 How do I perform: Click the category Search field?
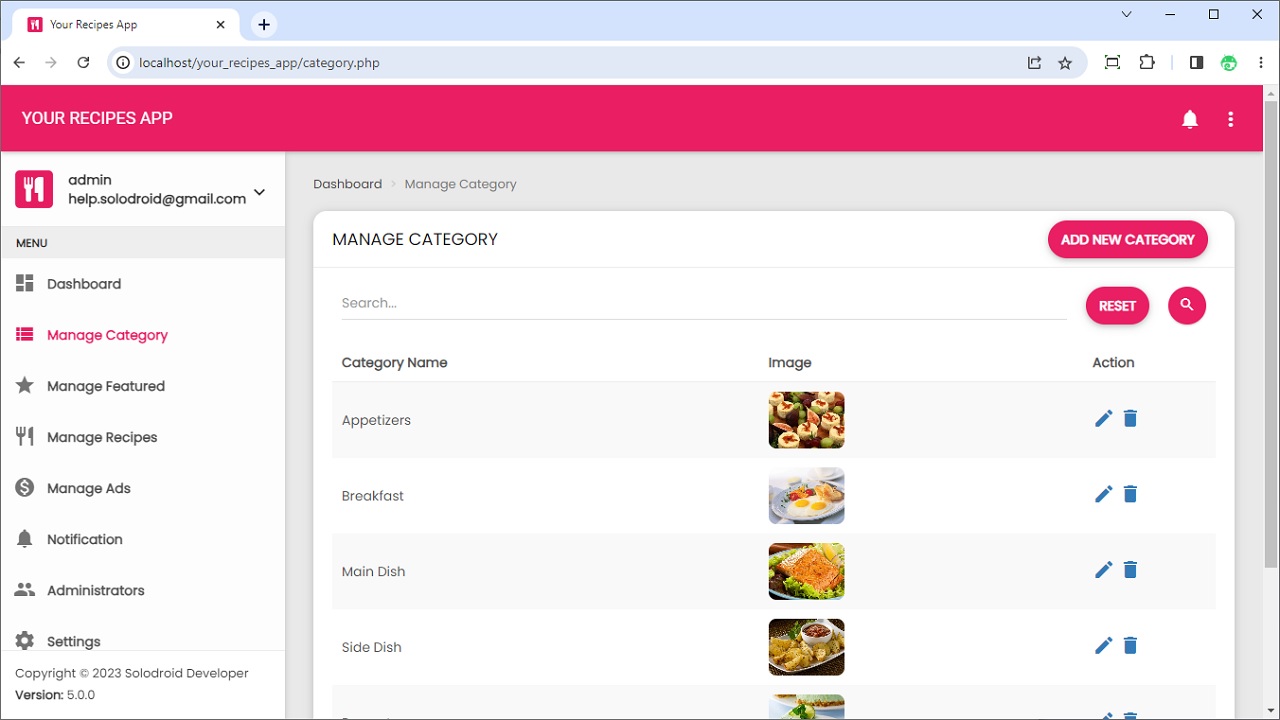(704, 304)
